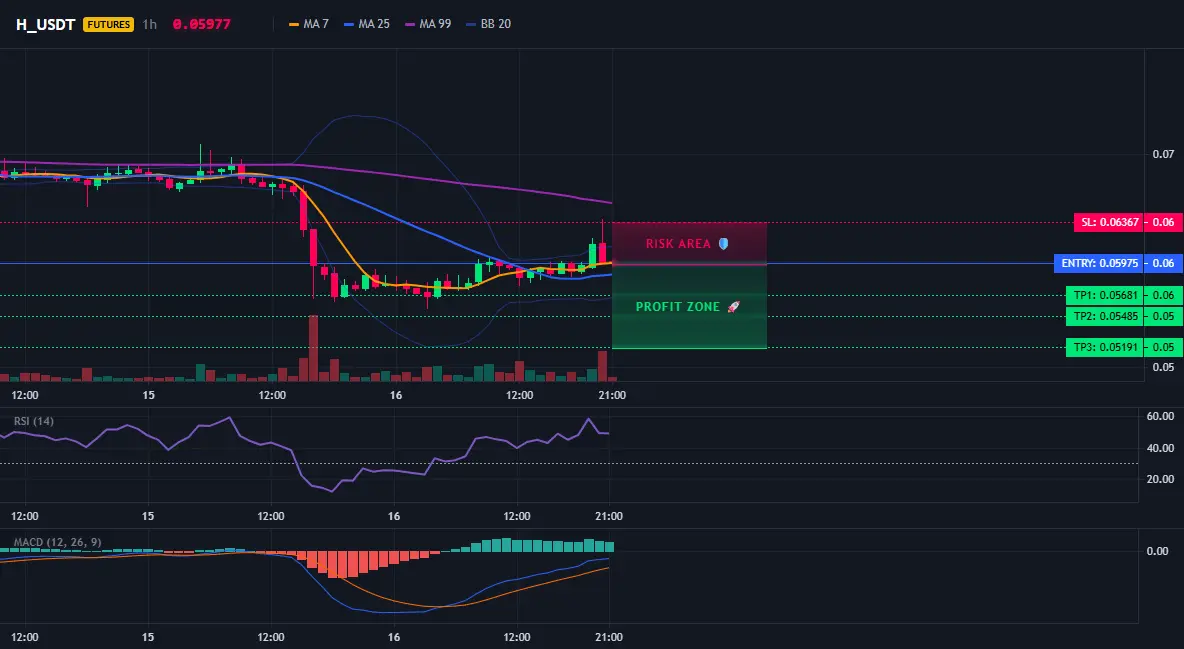Click the FUTURES badge
Screen dimensions: 1184x649
pos(109,24)
